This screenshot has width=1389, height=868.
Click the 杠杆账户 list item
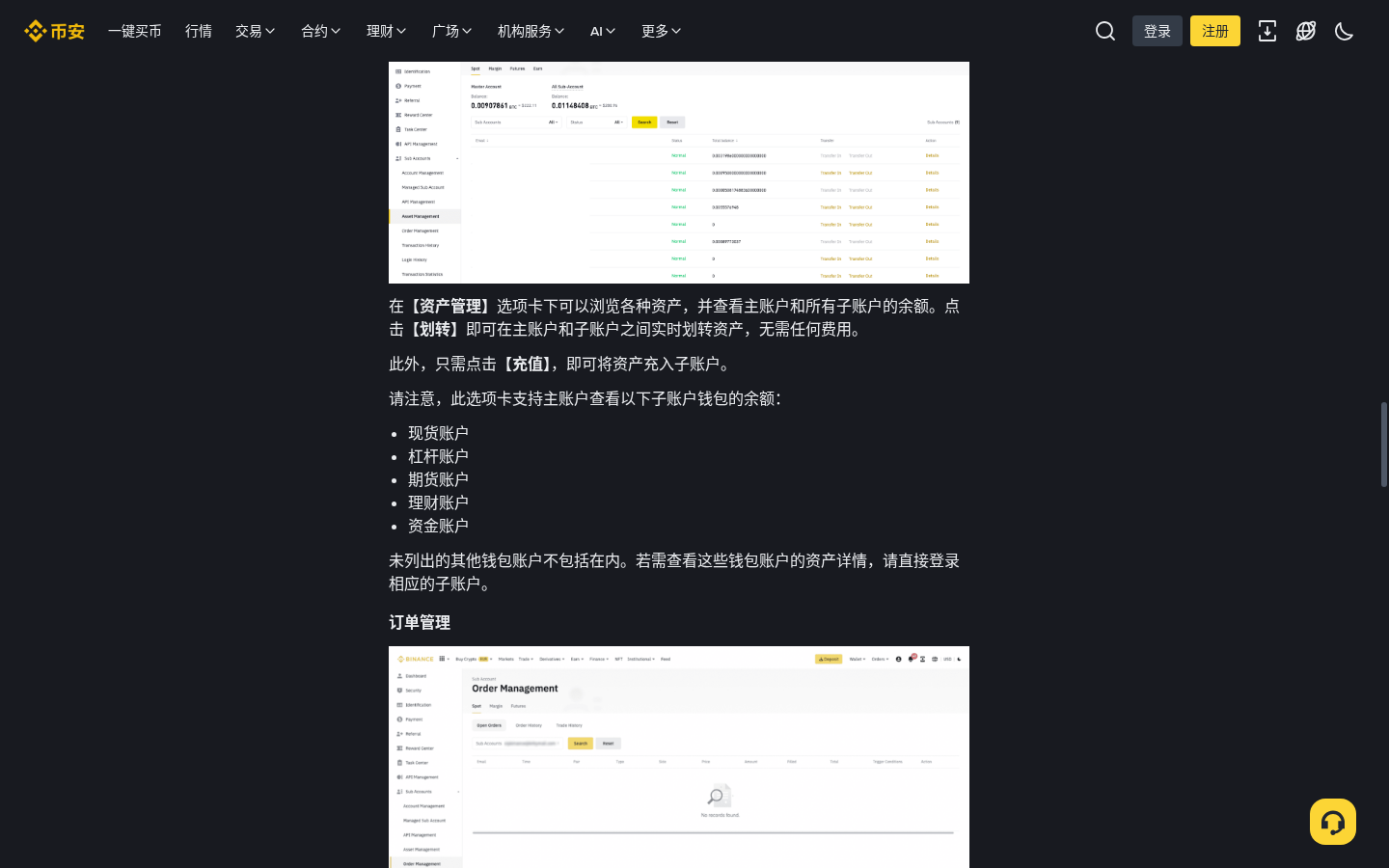(438, 456)
